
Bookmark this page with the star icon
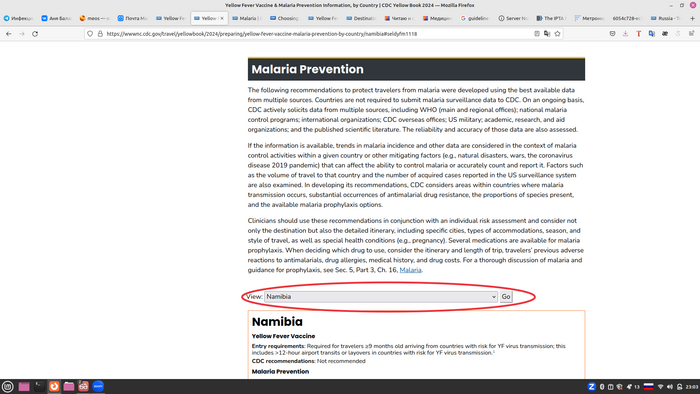[558, 34]
